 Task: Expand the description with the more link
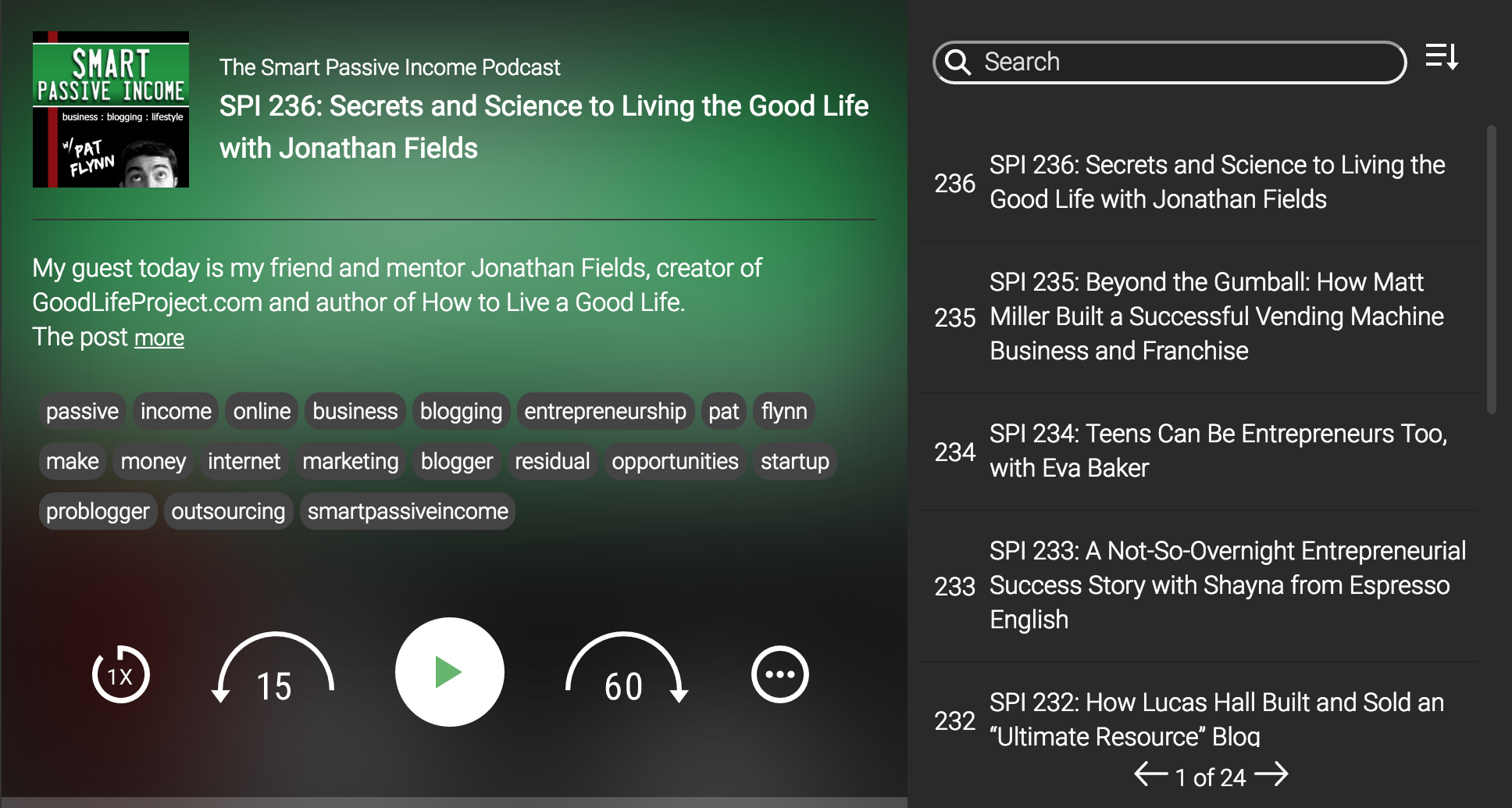159,338
